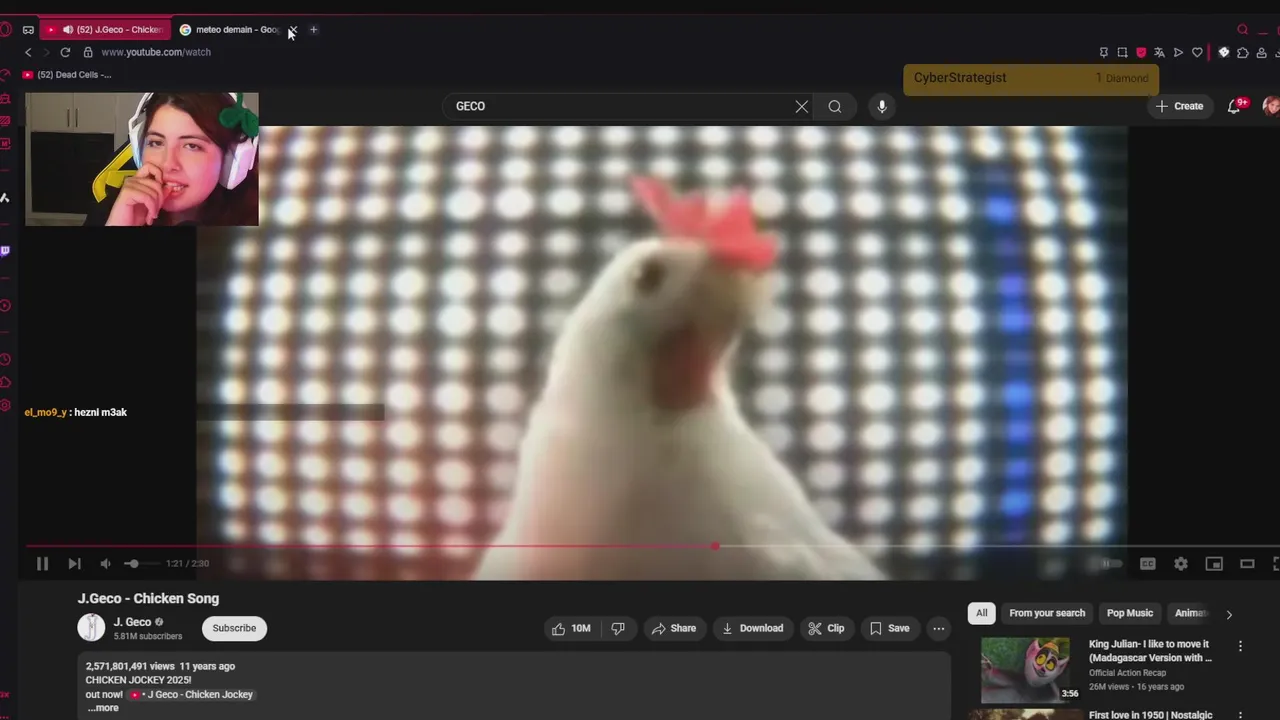Open King Julian- I like to move it title
The height and width of the screenshot is (720, 1280).
click(x=1150, y=651)
